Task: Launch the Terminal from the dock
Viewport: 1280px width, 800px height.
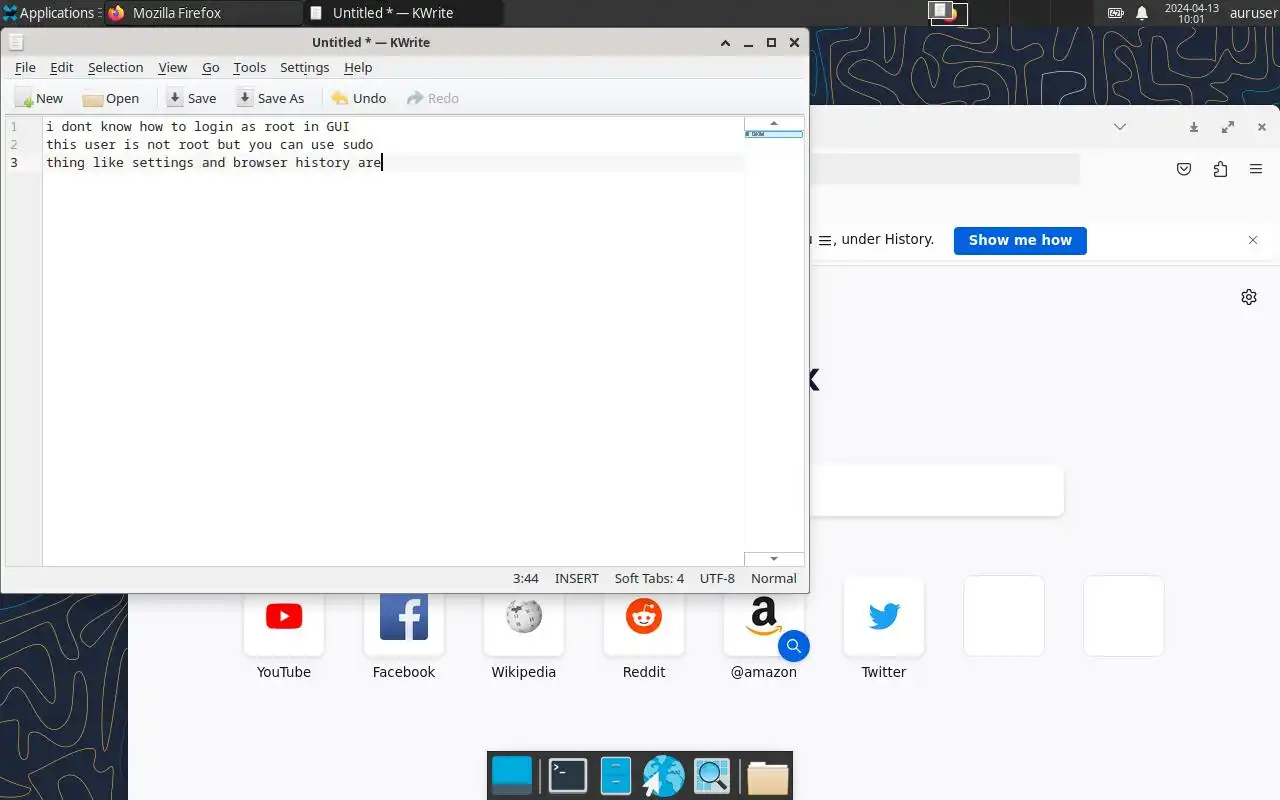Action: 568,776
